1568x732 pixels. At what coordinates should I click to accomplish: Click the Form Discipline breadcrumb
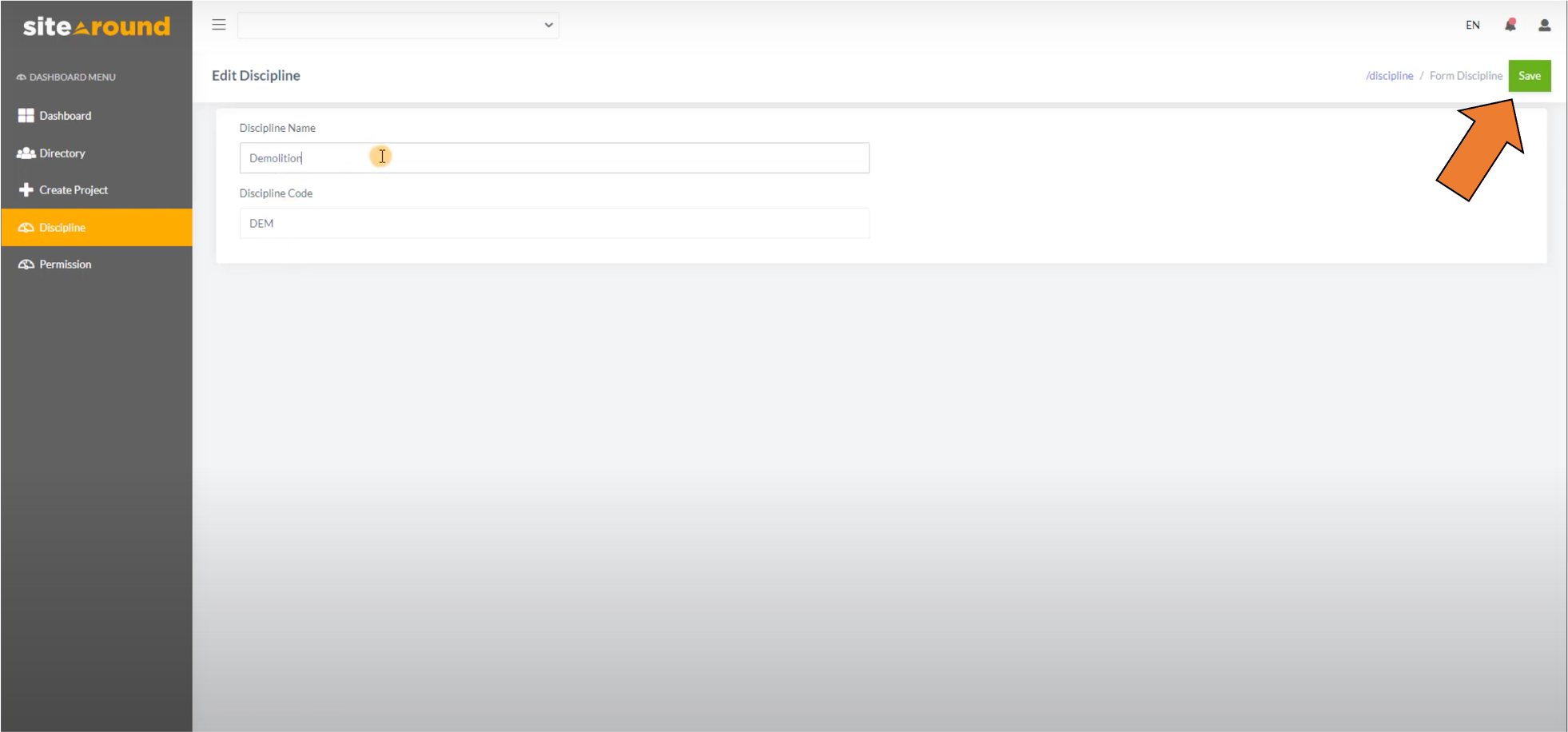1466,76
